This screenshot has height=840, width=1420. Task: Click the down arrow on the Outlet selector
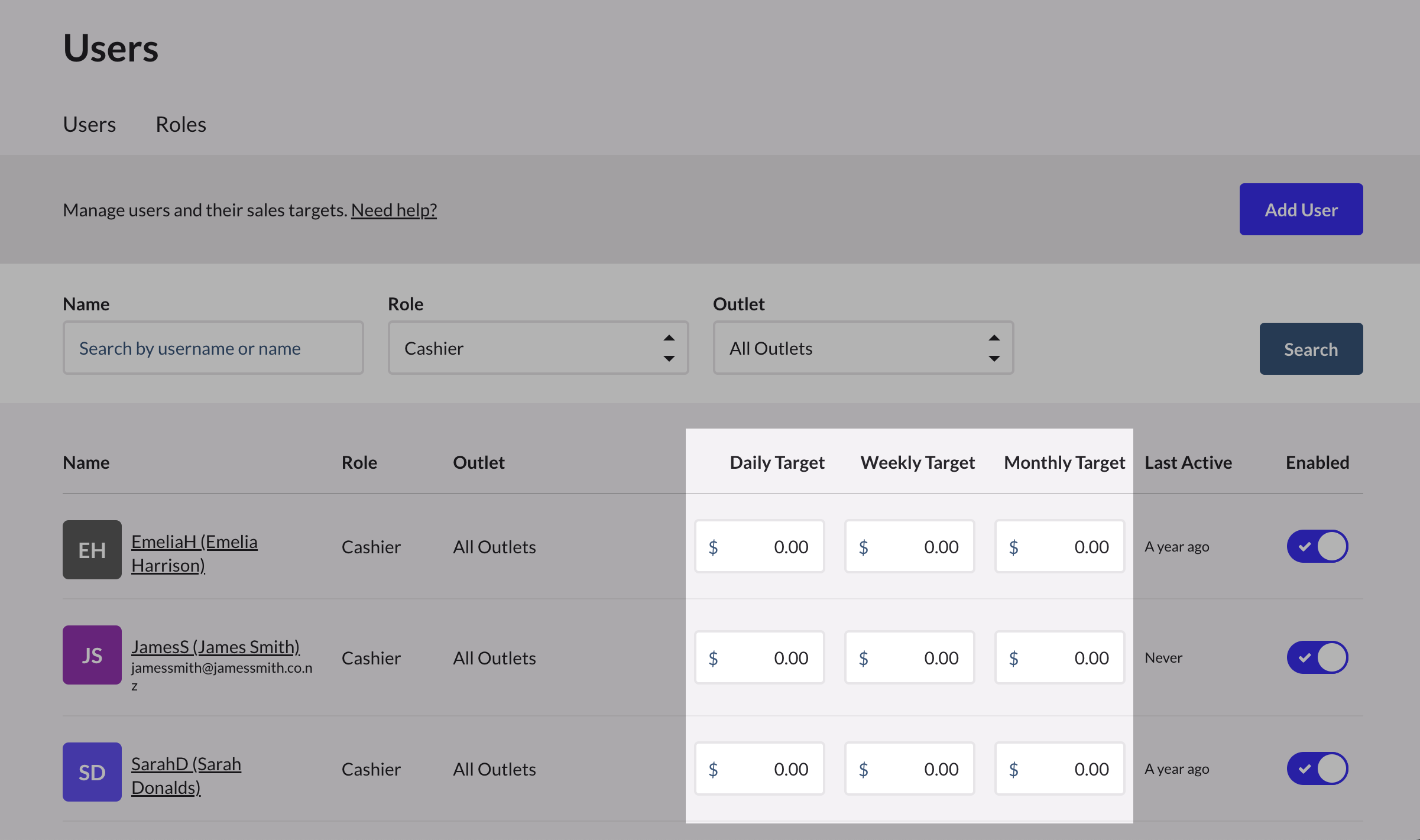click(994, 358)
